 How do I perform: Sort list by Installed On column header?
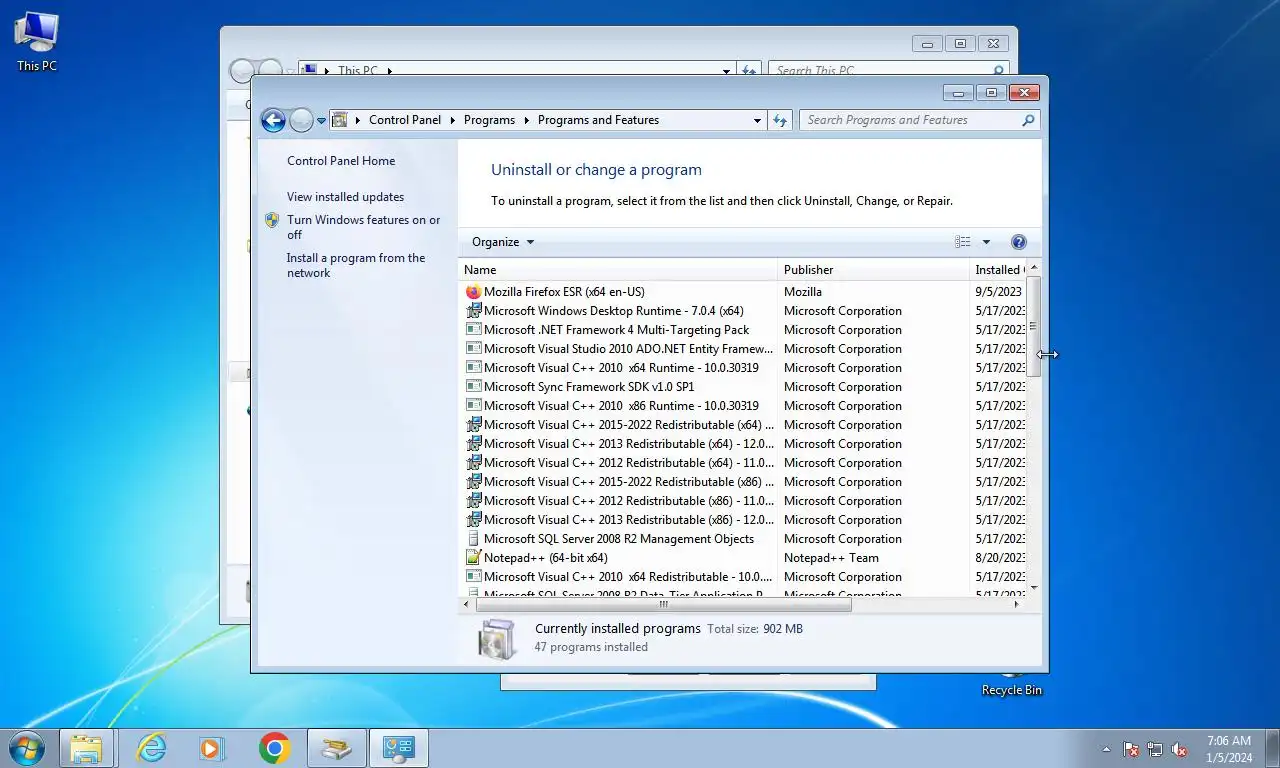(998, 270)
